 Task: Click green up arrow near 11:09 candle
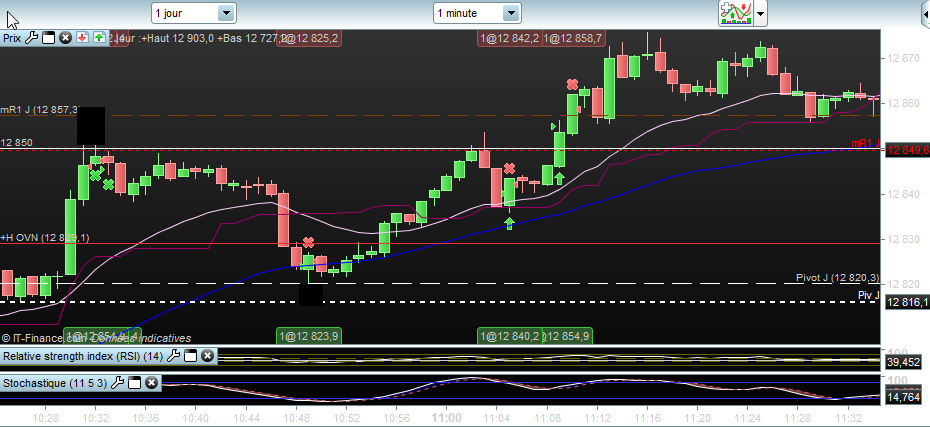[559, 178]
